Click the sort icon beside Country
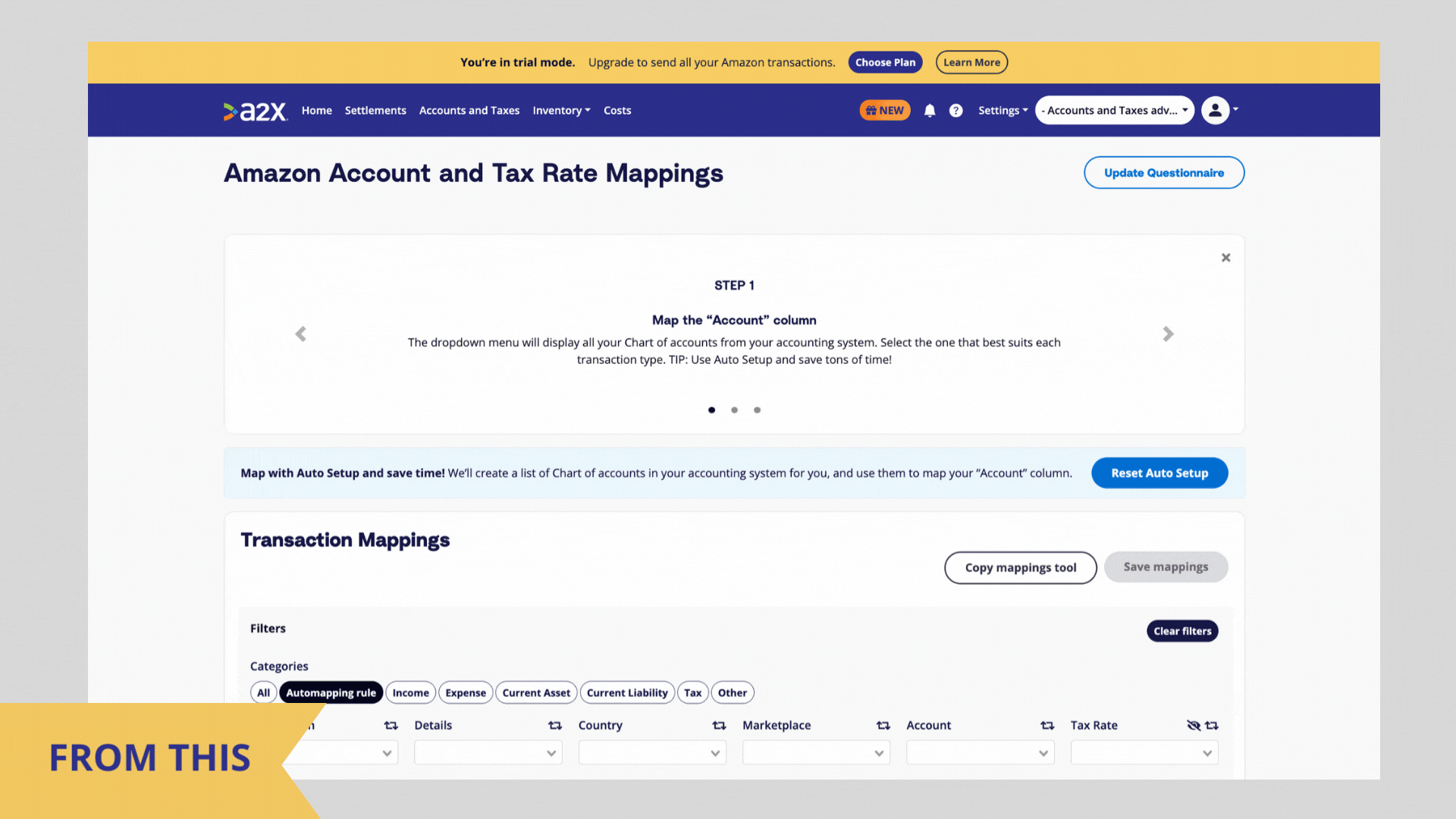The height and width of the screenshot is (819, 1456). click(719, 726)
